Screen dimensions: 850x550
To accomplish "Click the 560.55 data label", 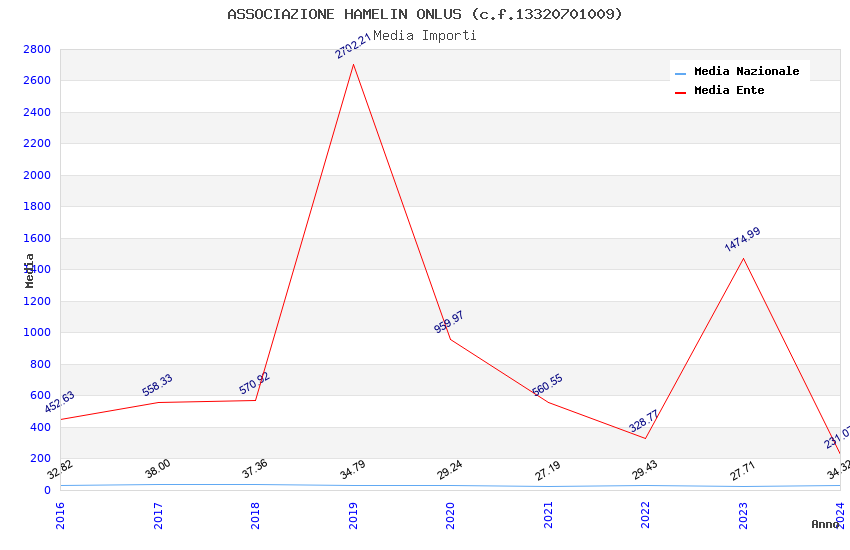I will (548, 385).
